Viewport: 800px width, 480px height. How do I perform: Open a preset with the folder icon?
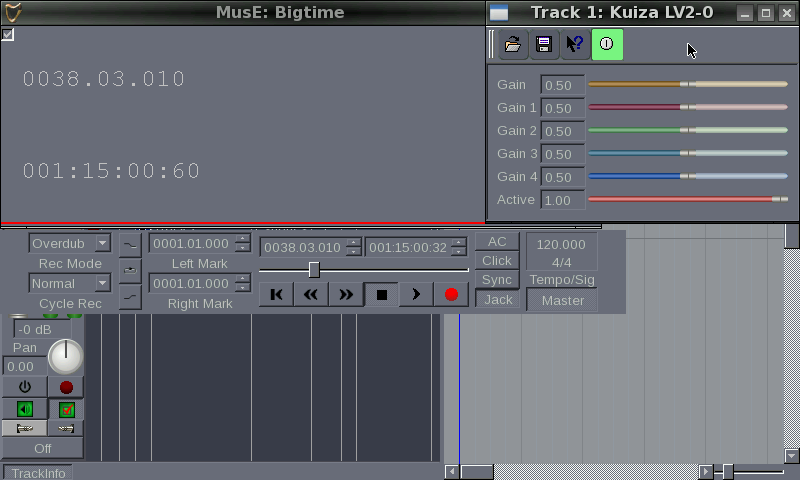point(513,44)
